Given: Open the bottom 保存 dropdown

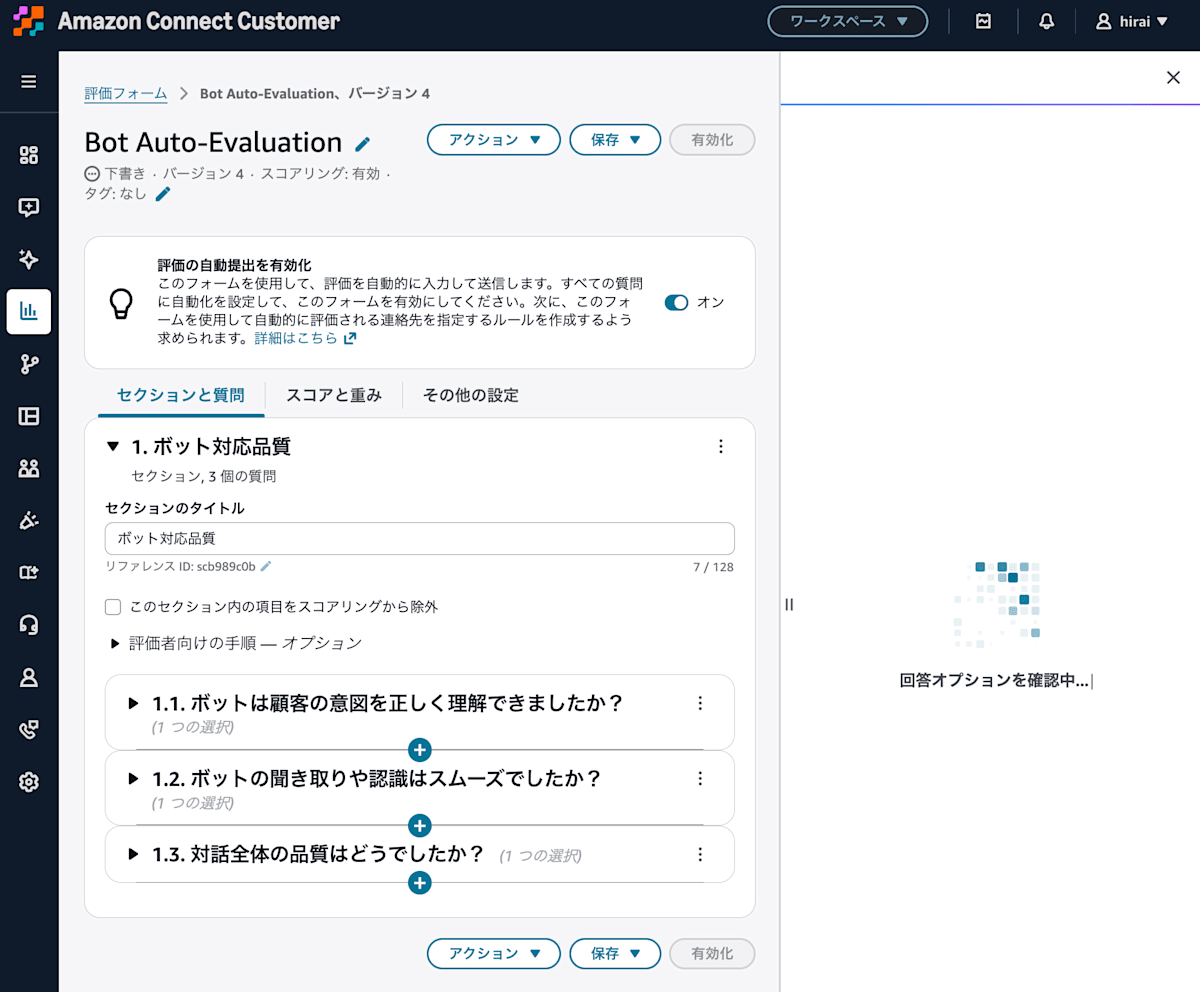Looking at the screenshot, I should [x=615, y=954].
